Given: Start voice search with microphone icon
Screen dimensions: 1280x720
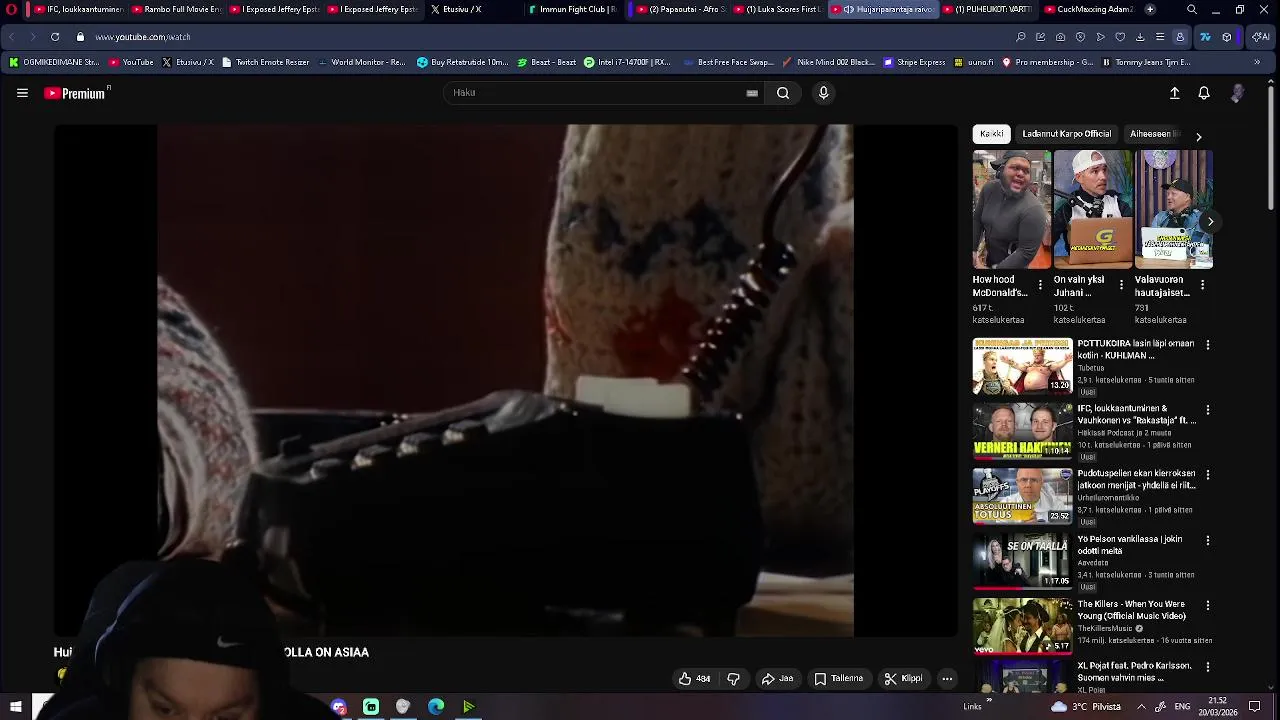Looking at the screenshot, I should pyautogui.click(x=823, y=93).
